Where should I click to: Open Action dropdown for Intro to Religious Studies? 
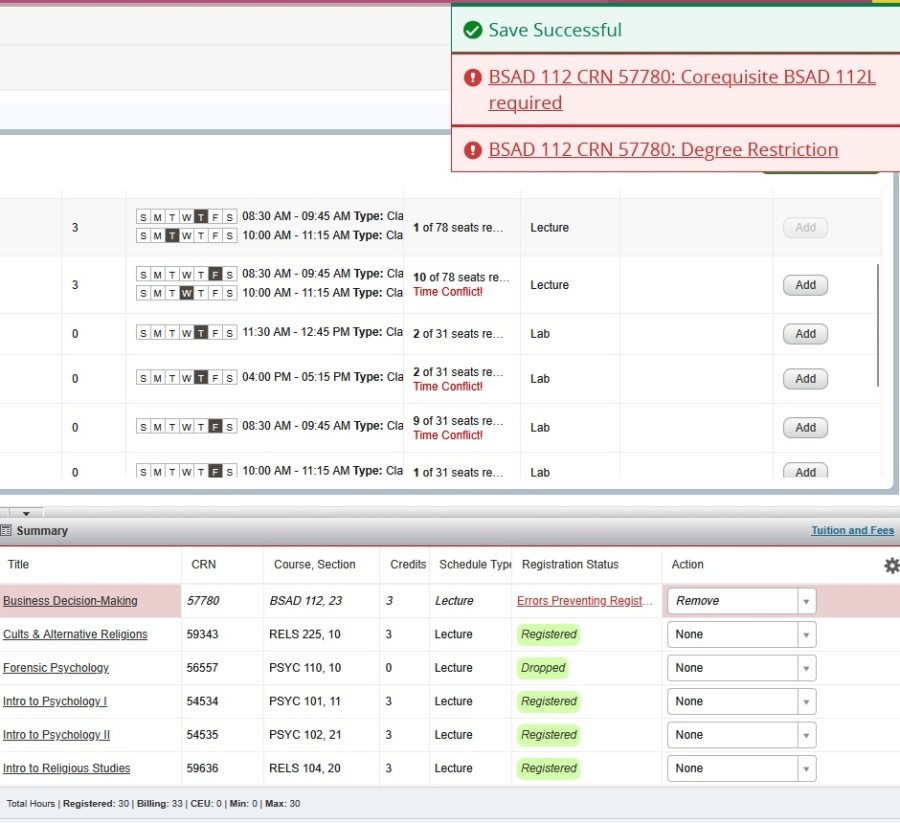(805, 769)
